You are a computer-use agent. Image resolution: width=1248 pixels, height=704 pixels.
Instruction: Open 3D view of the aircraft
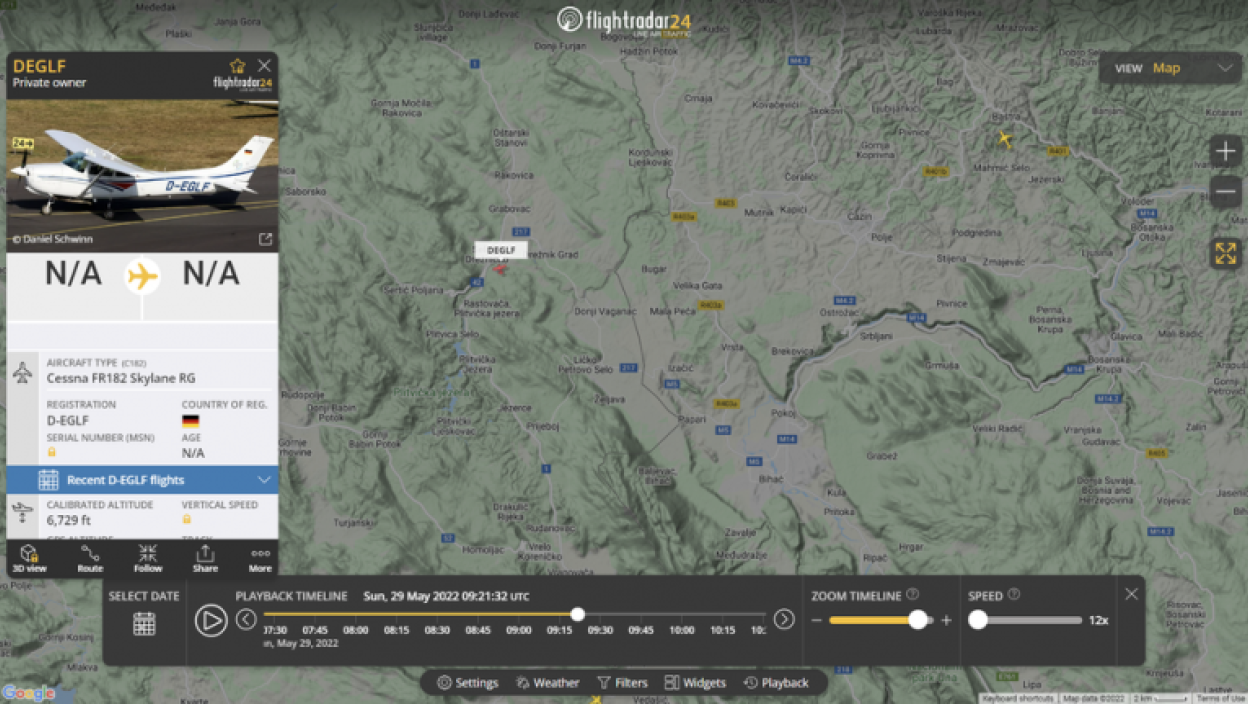click(29, 558)
